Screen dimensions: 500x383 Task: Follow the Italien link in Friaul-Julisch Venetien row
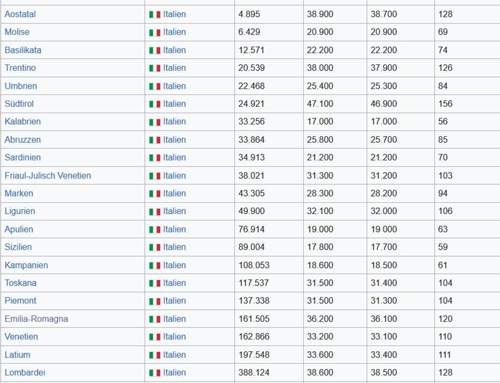point(174,175)
